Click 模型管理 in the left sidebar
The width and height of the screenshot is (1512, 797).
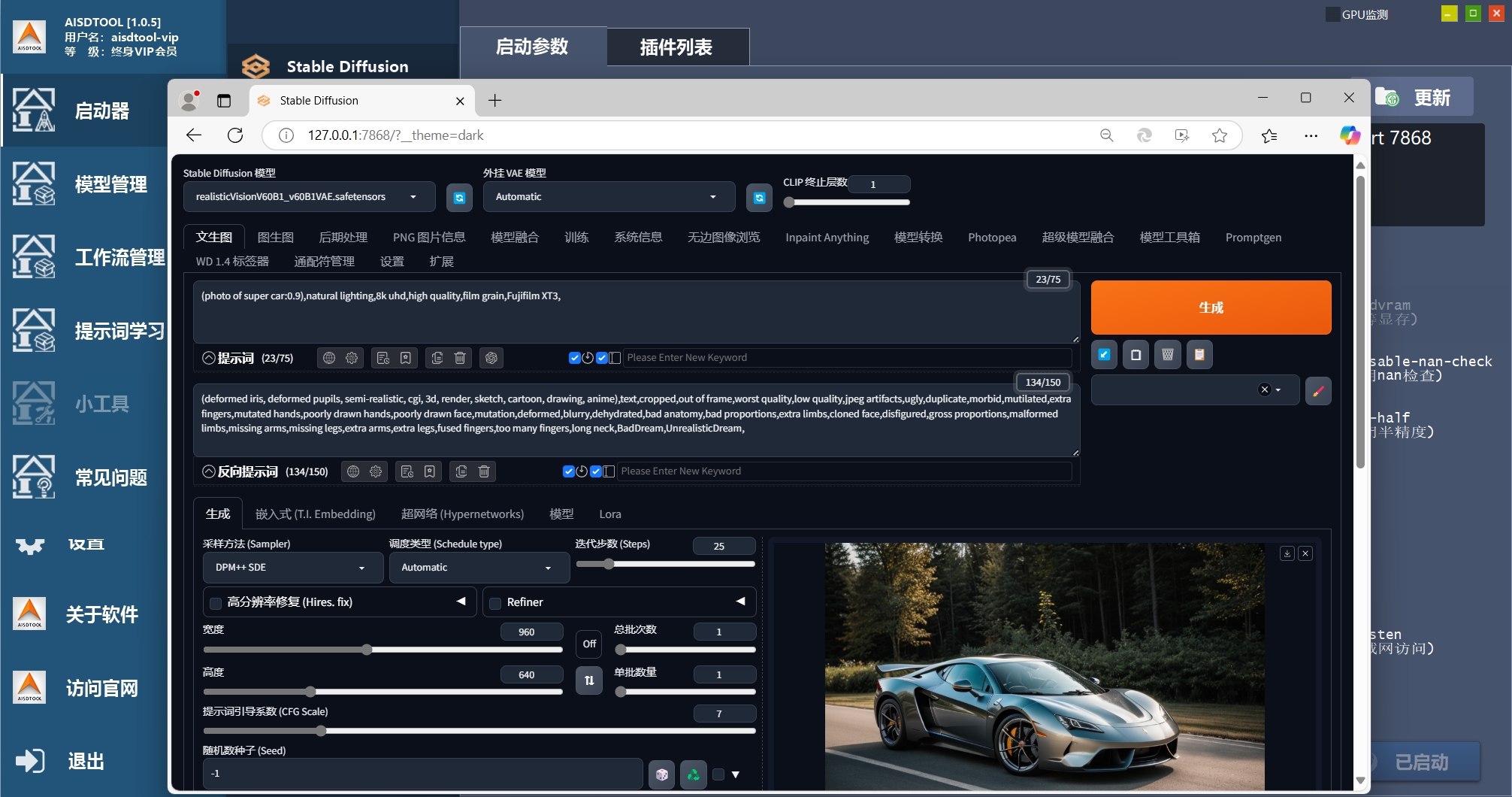click(x=110, y=184)
